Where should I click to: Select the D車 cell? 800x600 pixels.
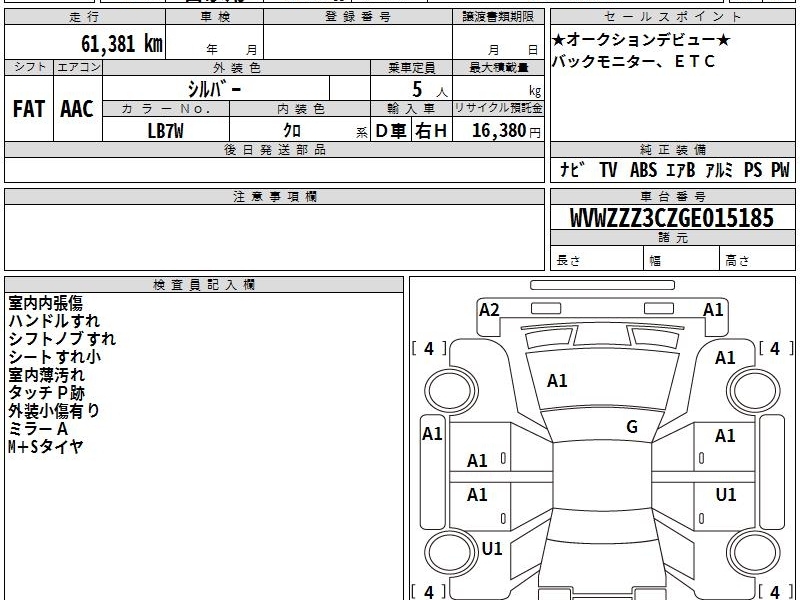point(391,131)
